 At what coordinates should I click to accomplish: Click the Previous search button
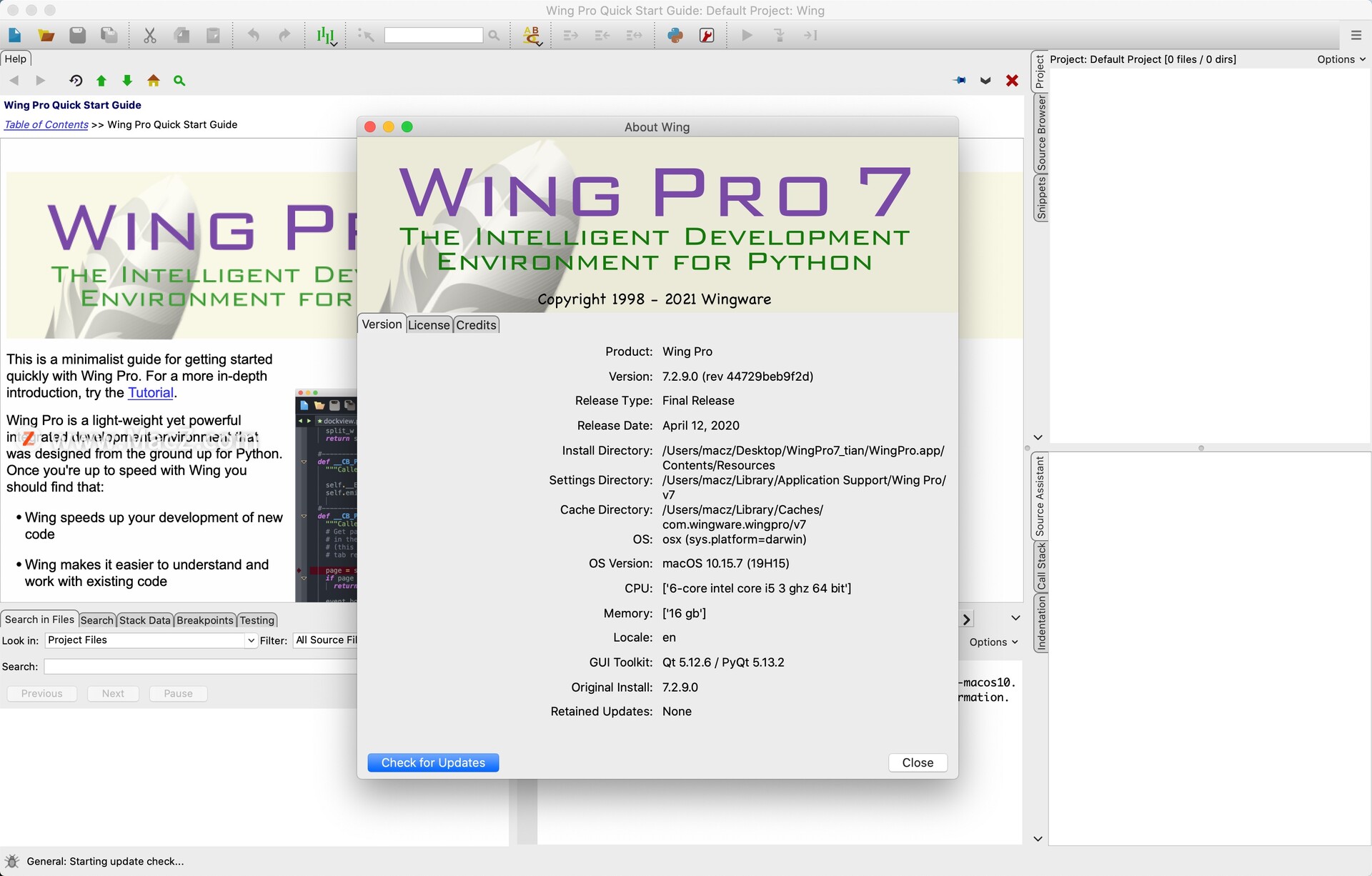click(41, 694)
